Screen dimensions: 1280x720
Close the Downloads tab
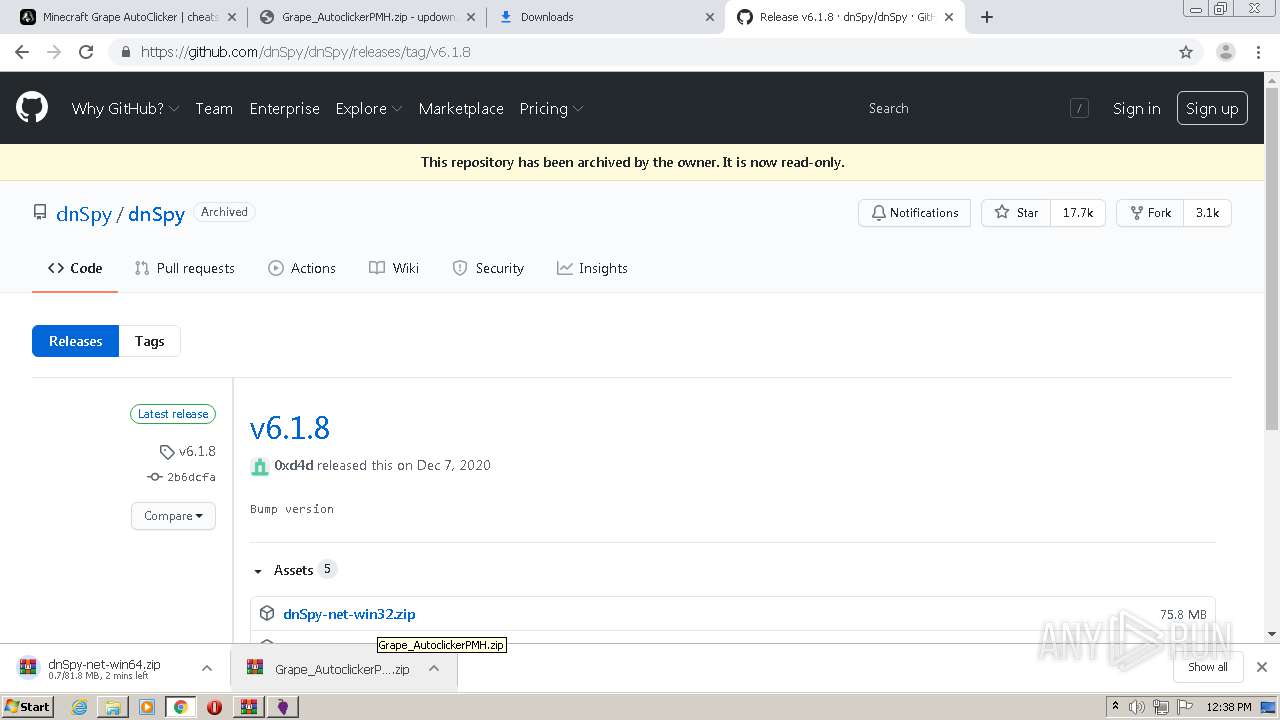coord(710,17)
